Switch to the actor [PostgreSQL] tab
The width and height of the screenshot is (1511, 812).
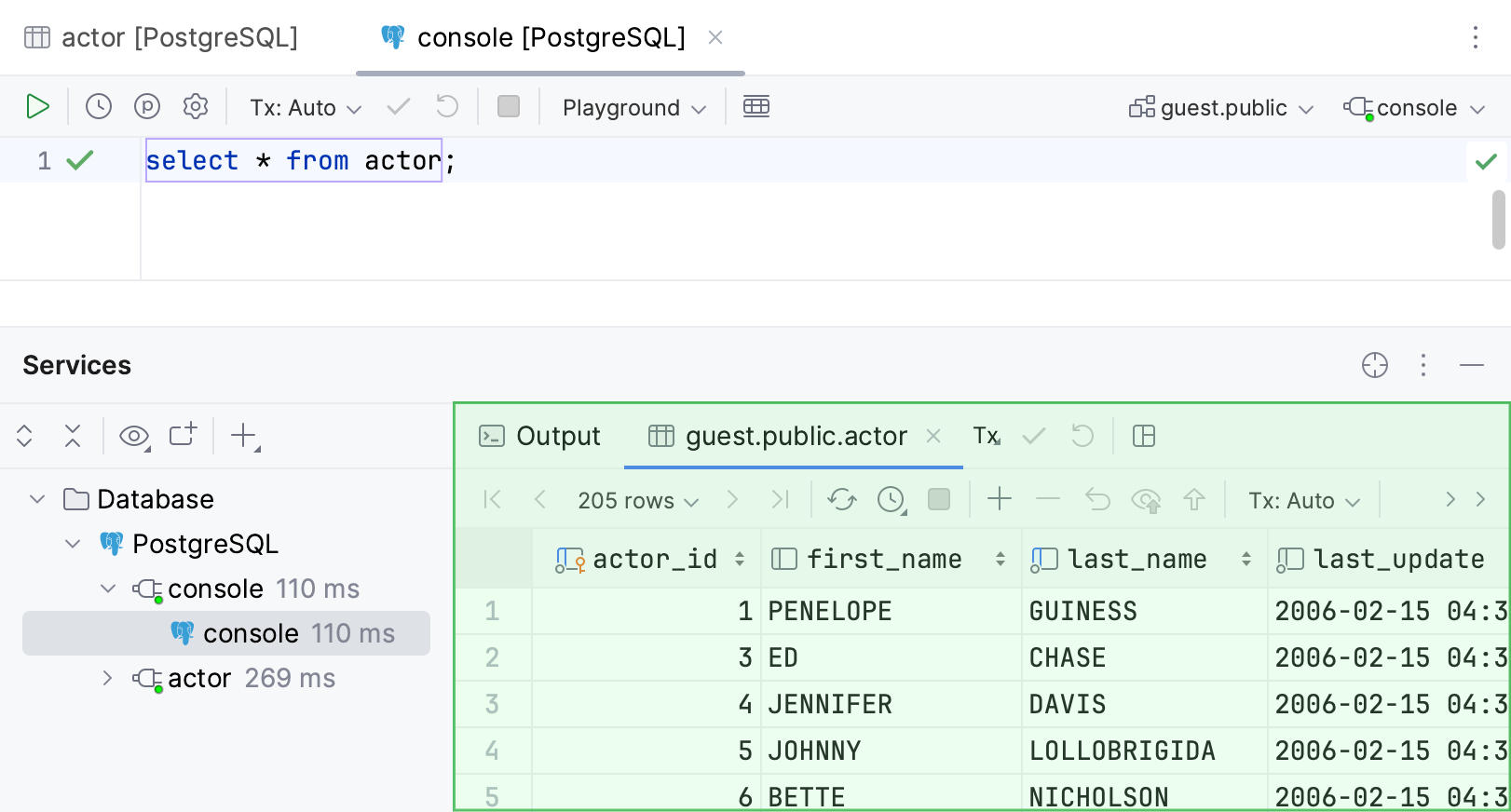point(161,37)
